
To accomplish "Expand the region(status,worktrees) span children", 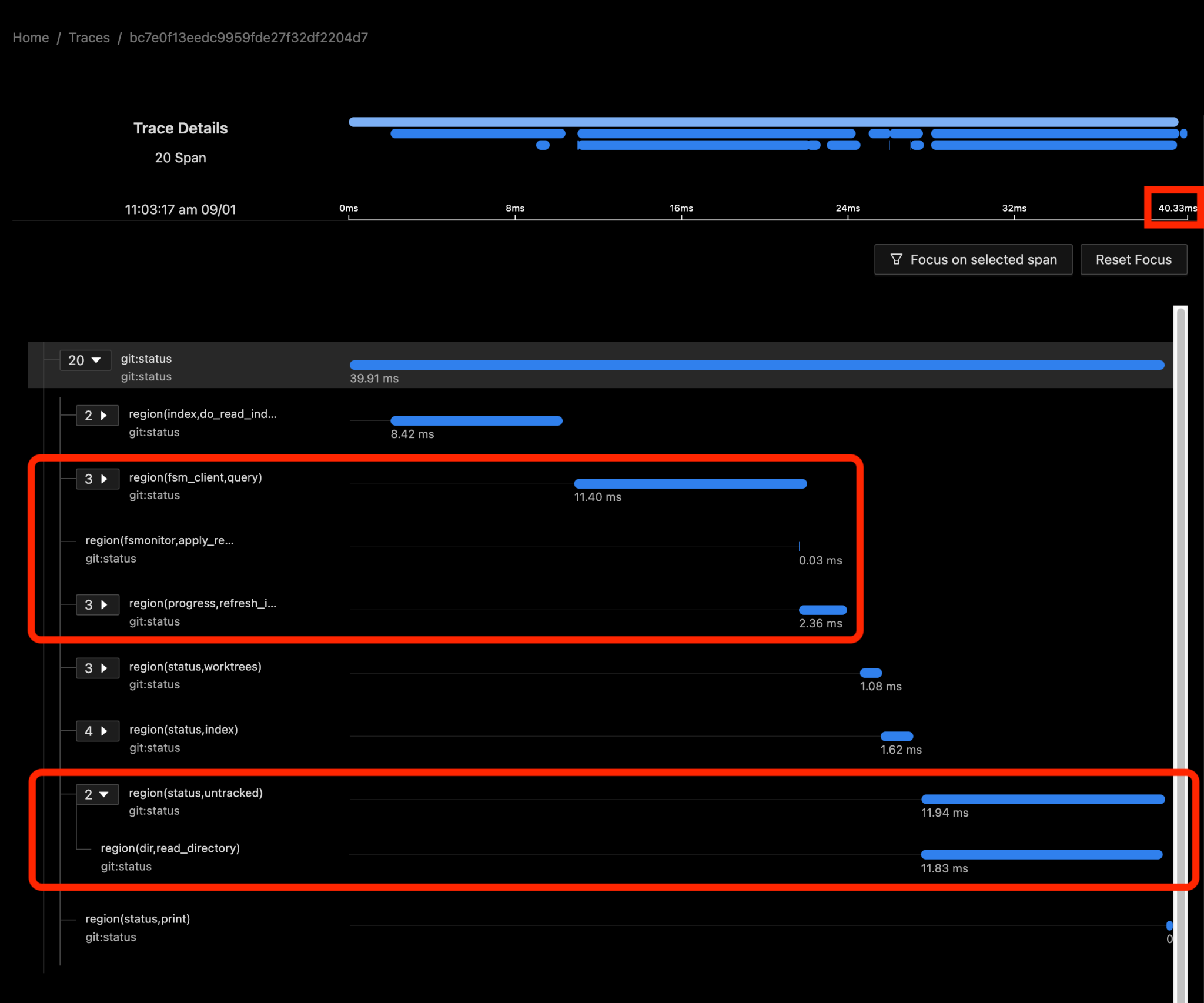I will [98, 668].
